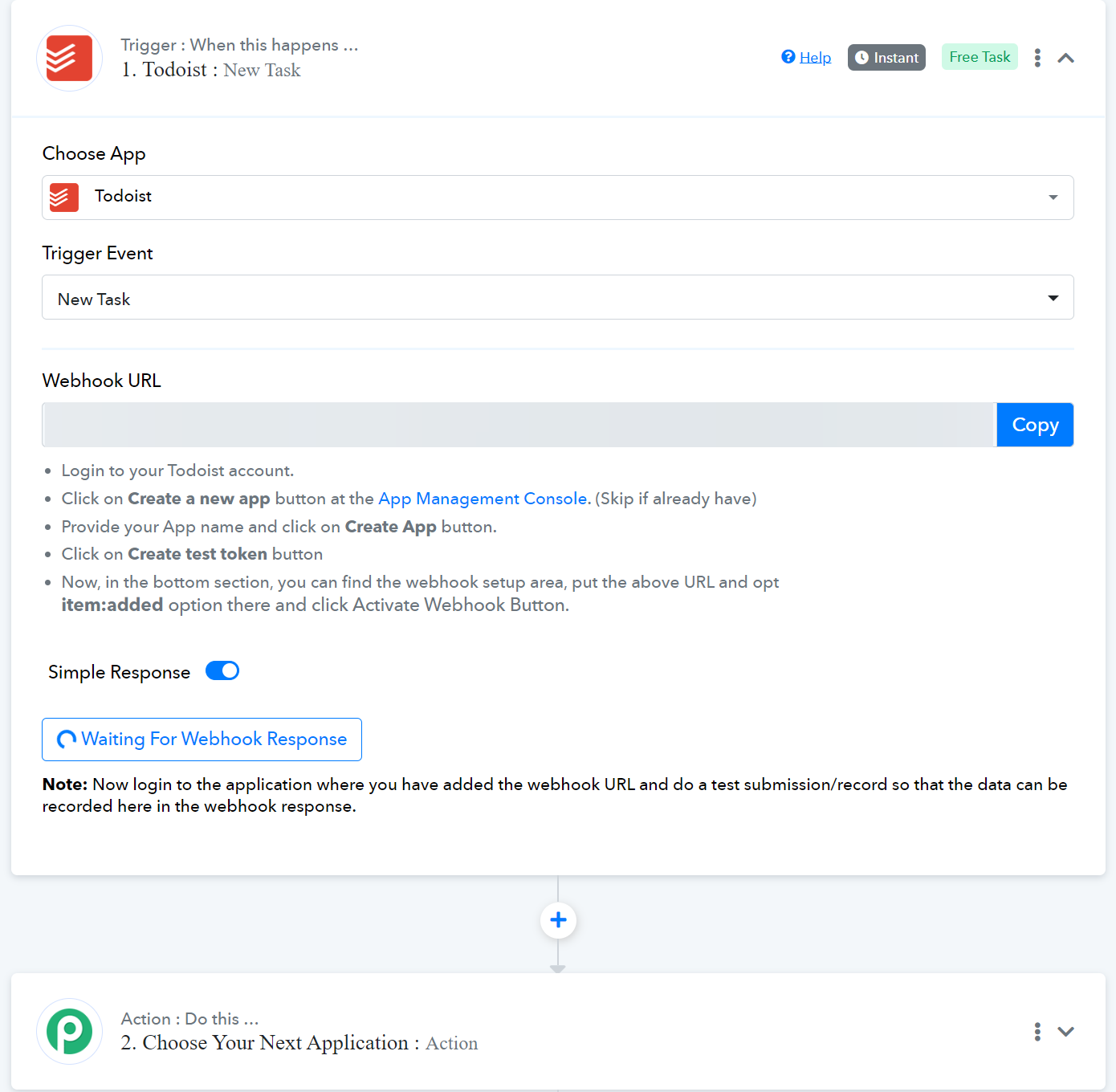Click the '1. Todoist : New Task' title

click(x=210, y=70)
